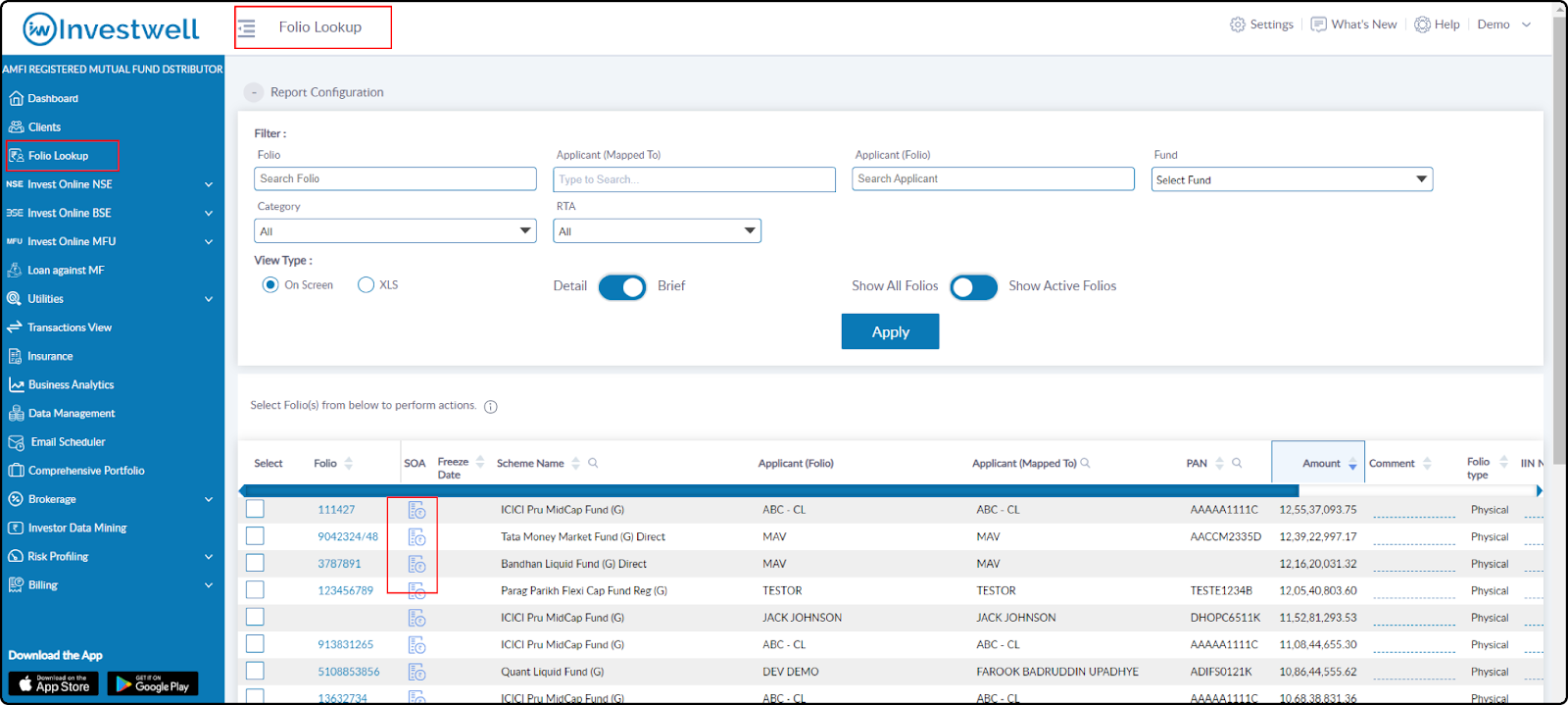Check the box for folio 3787891
This screenshot has width=1568, height=705.
pyautogui.click(x=255, y=563)
